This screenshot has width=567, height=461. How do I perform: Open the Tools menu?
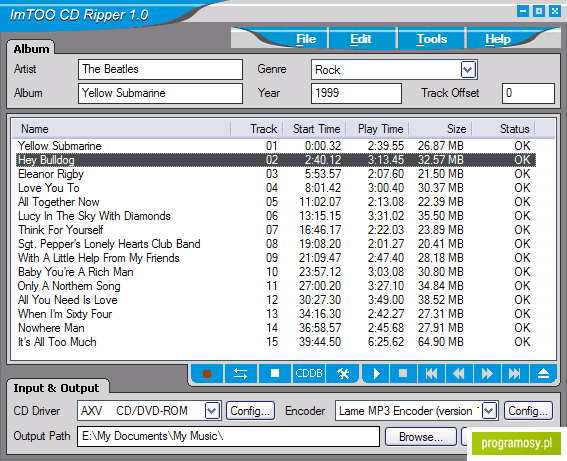click(x=431, y=39)
